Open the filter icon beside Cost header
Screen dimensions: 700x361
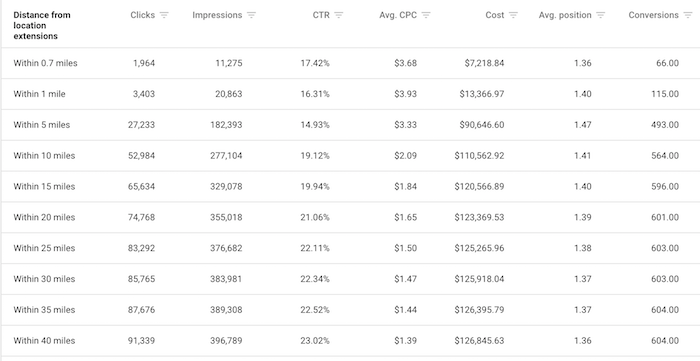point(513,15)
